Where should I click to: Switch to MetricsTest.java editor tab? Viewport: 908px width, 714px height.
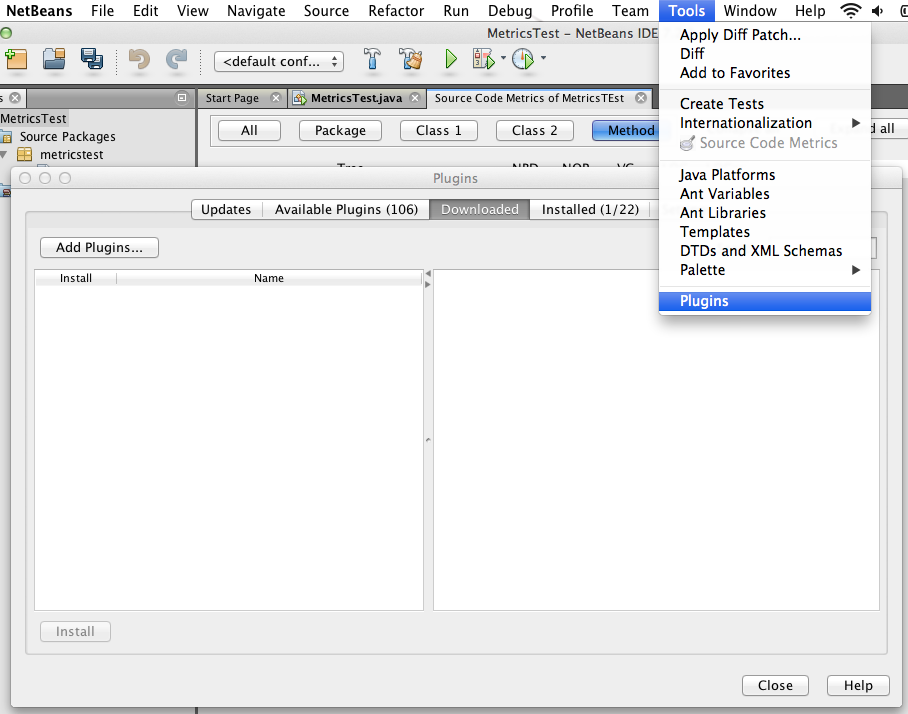tap(356, 98)
